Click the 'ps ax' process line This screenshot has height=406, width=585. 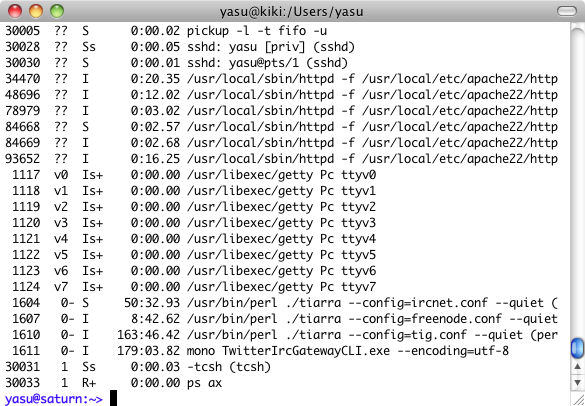point(113,382)
